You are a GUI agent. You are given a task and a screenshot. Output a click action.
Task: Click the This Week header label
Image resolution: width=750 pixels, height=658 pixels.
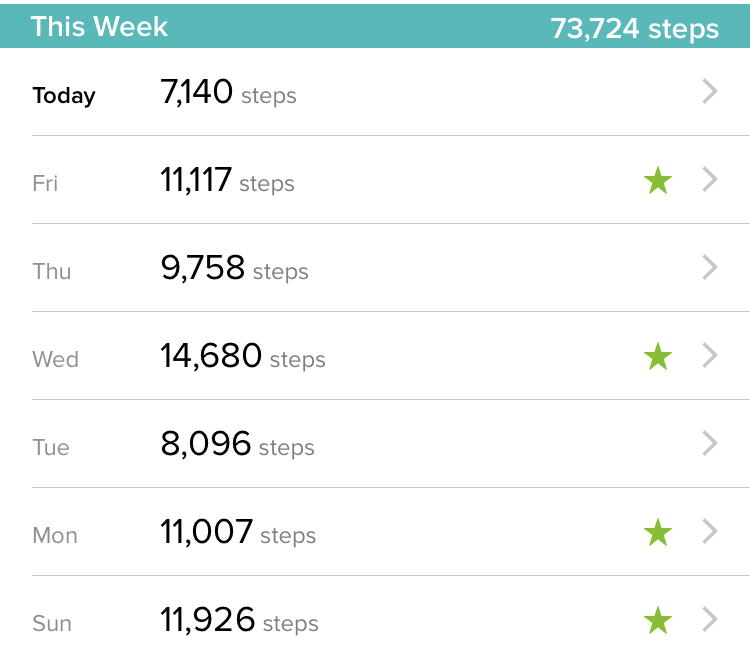[x=99, y=26]
